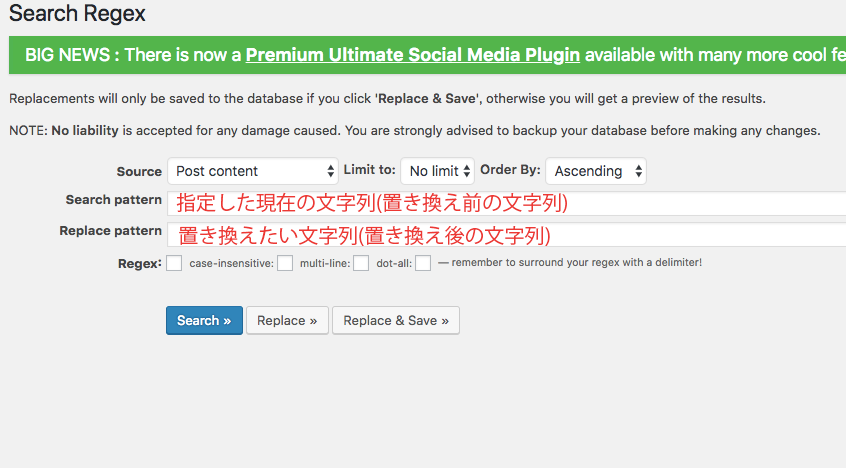The width and height of the screenshot is (846, 468).
Task: Click the Limit to dropdown arrows icon
Action: 466,171
